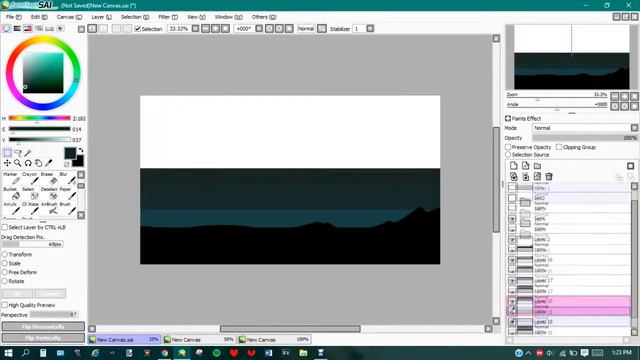Click the Flip Horizontally button
640x360 pixels.
pos(43,327)
